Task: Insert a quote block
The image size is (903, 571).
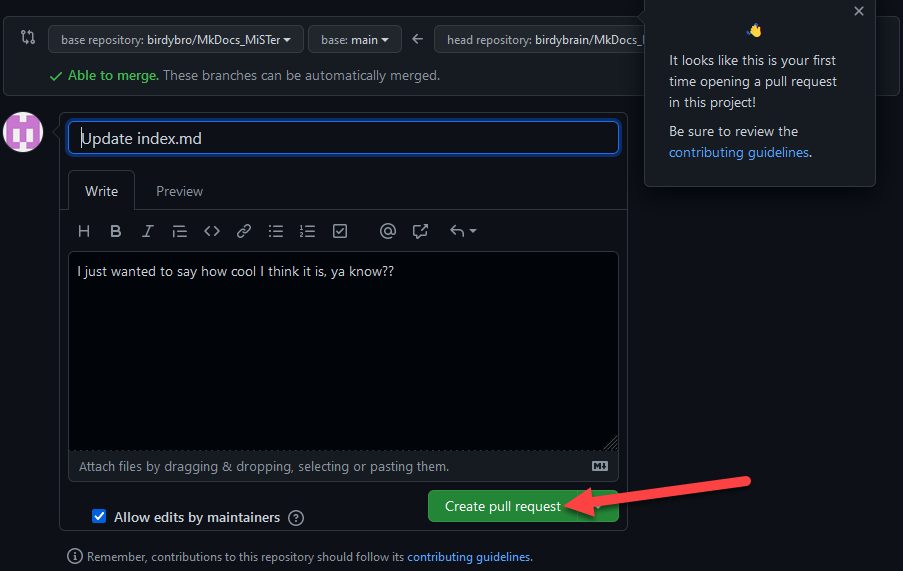Action: 180,231
